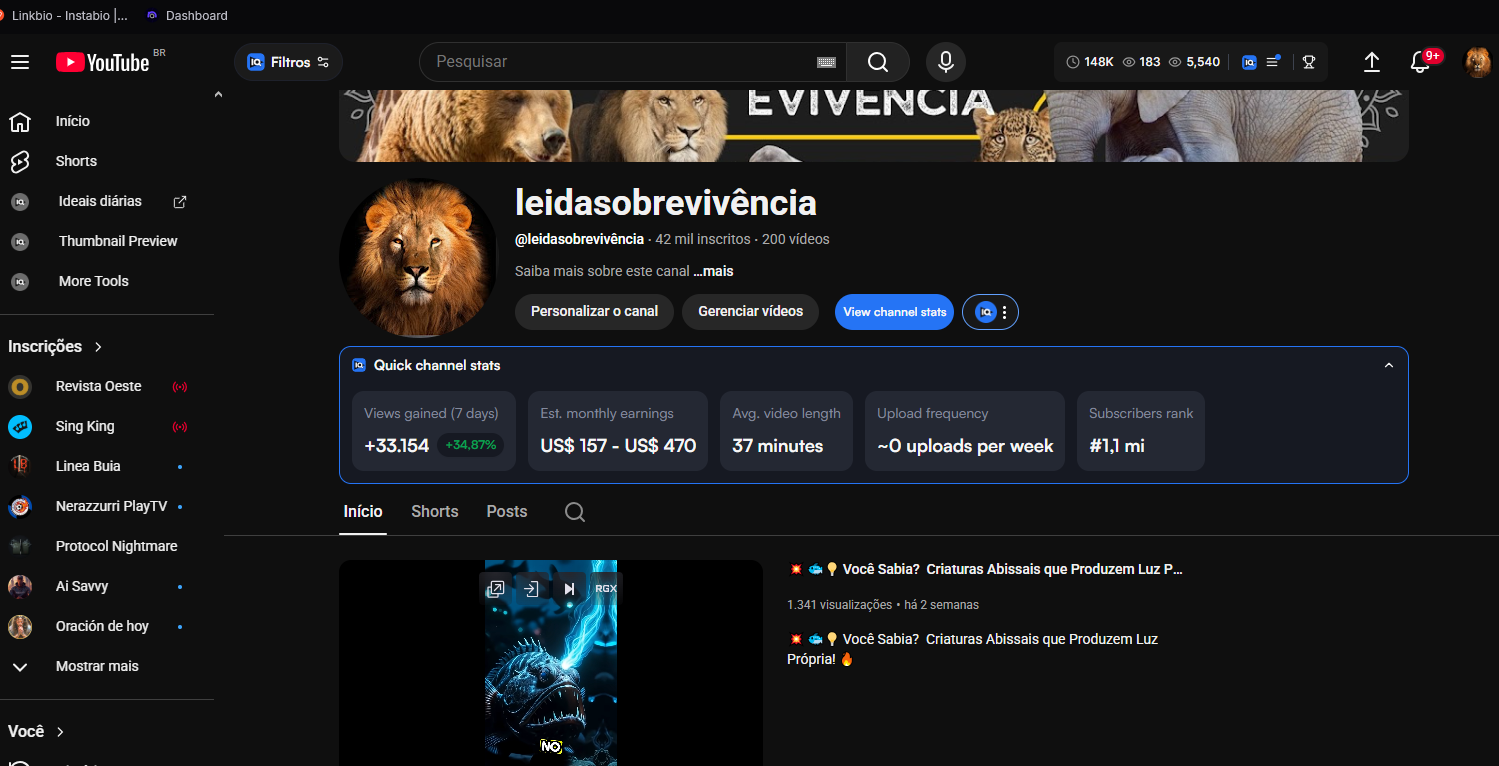Open the Você section chevron

coord(61,732)
